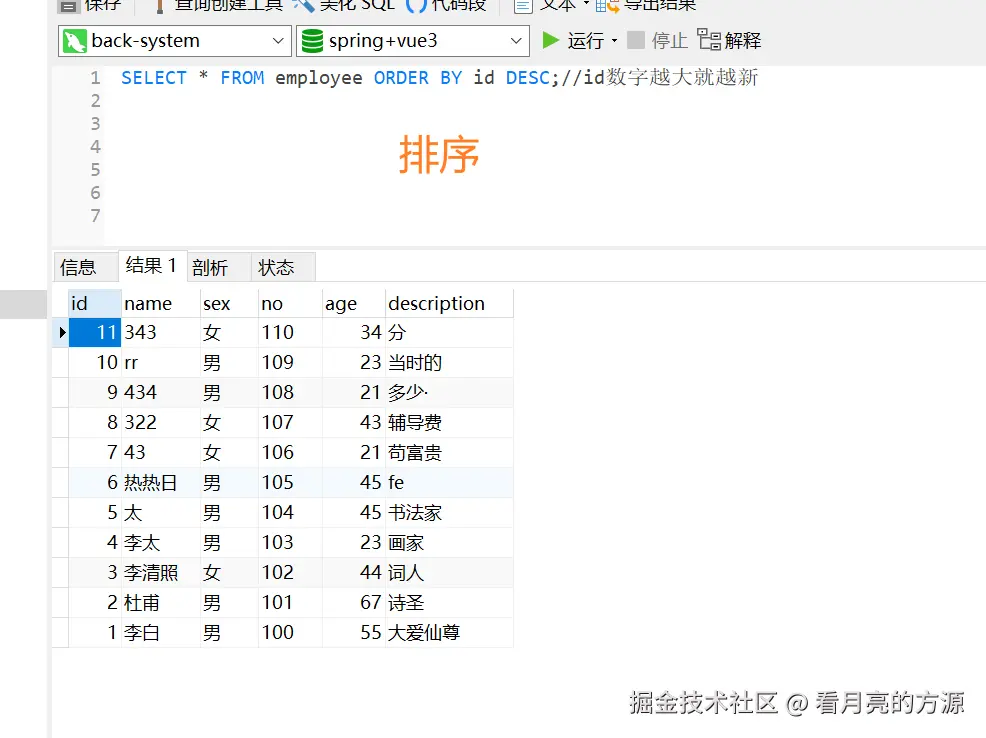The height and width of the screenshot is (738, 986).
Task: Click the Stop query button
Action: [x=657, y=40]
